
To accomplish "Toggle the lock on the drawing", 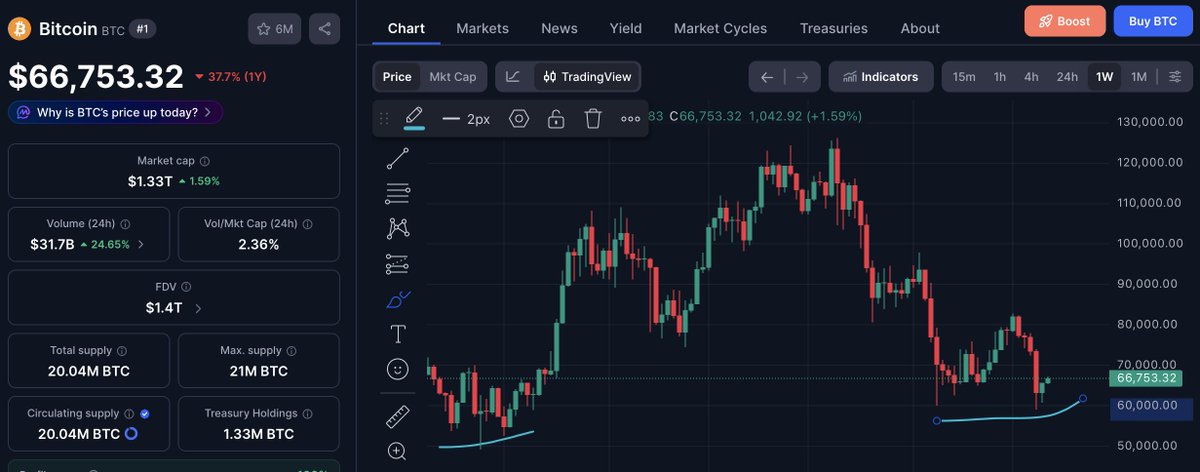I will pyautogui.click(x=556, y=119).
